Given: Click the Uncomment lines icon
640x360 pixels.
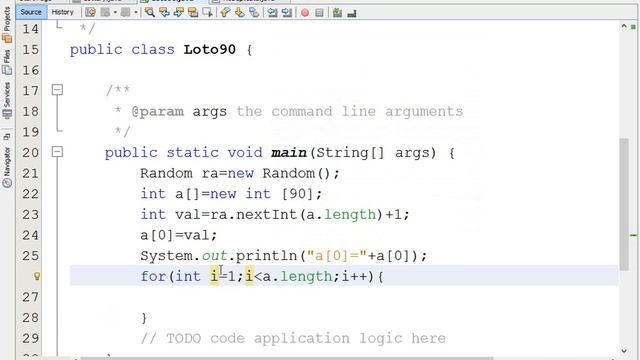Looking at the screenshot, I should [x=352, y=13].
